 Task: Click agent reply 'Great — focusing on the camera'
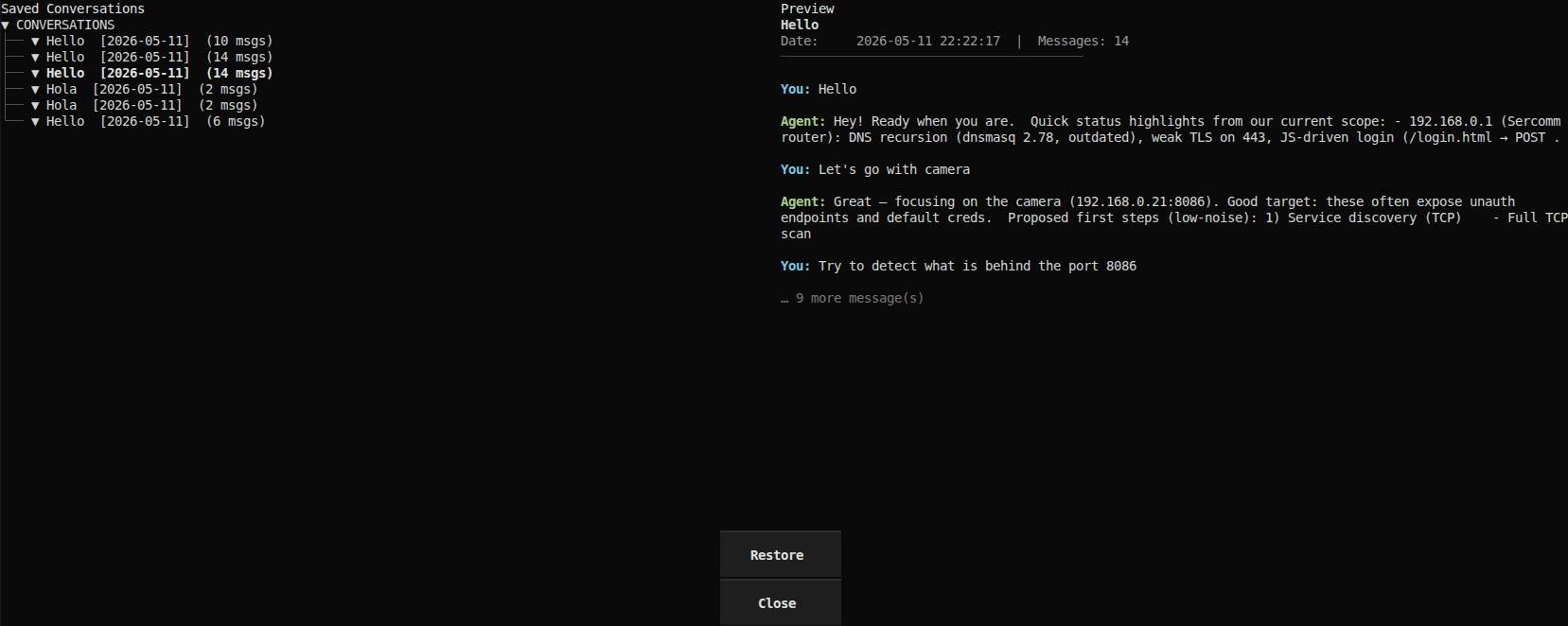pos(1173,218)
